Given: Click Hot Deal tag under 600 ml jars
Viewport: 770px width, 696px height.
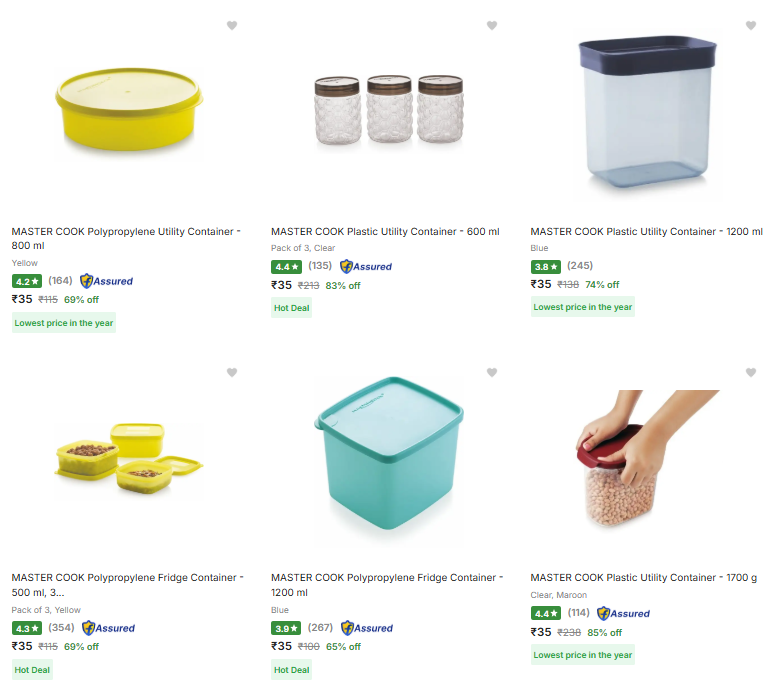Looking at the screenshot, I should (292, 308).
